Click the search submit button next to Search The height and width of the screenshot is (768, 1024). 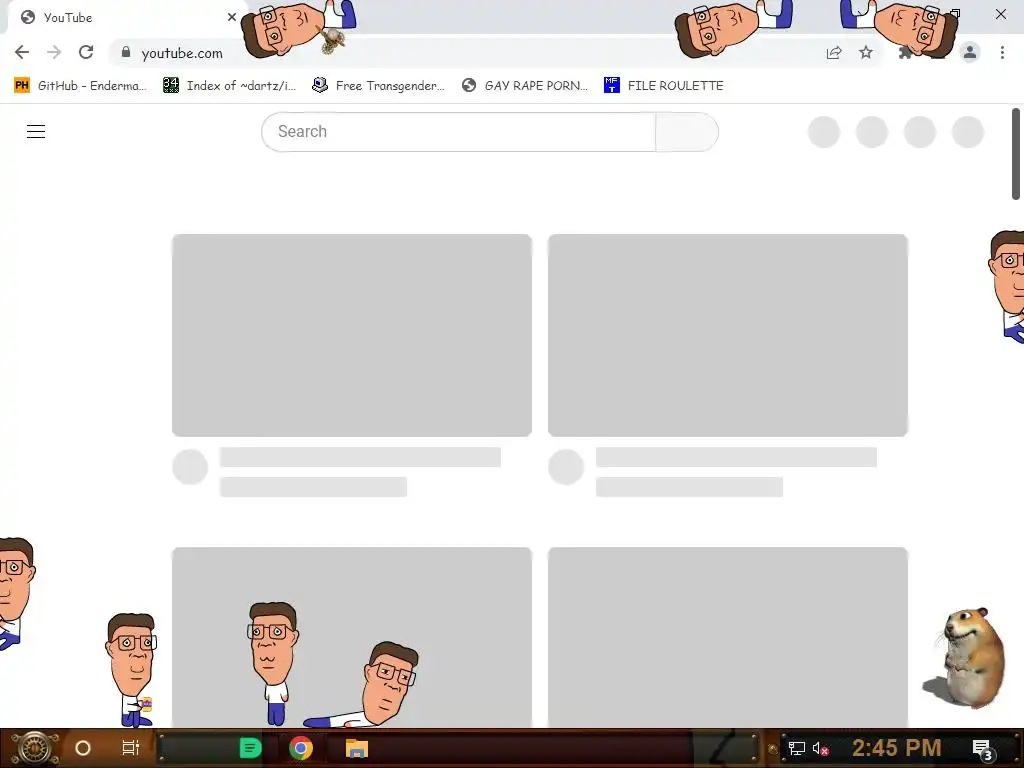point(687,132)
